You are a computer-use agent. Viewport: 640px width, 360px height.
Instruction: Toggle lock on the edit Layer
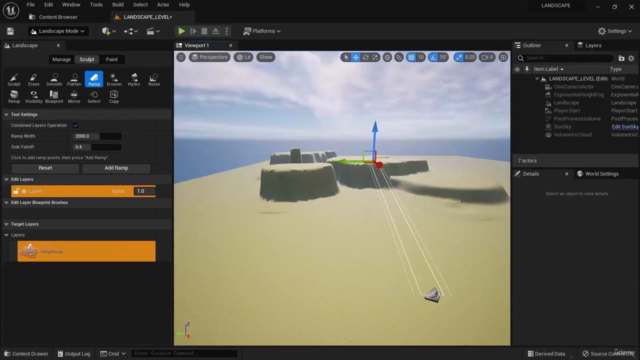[x=16, y=191]
